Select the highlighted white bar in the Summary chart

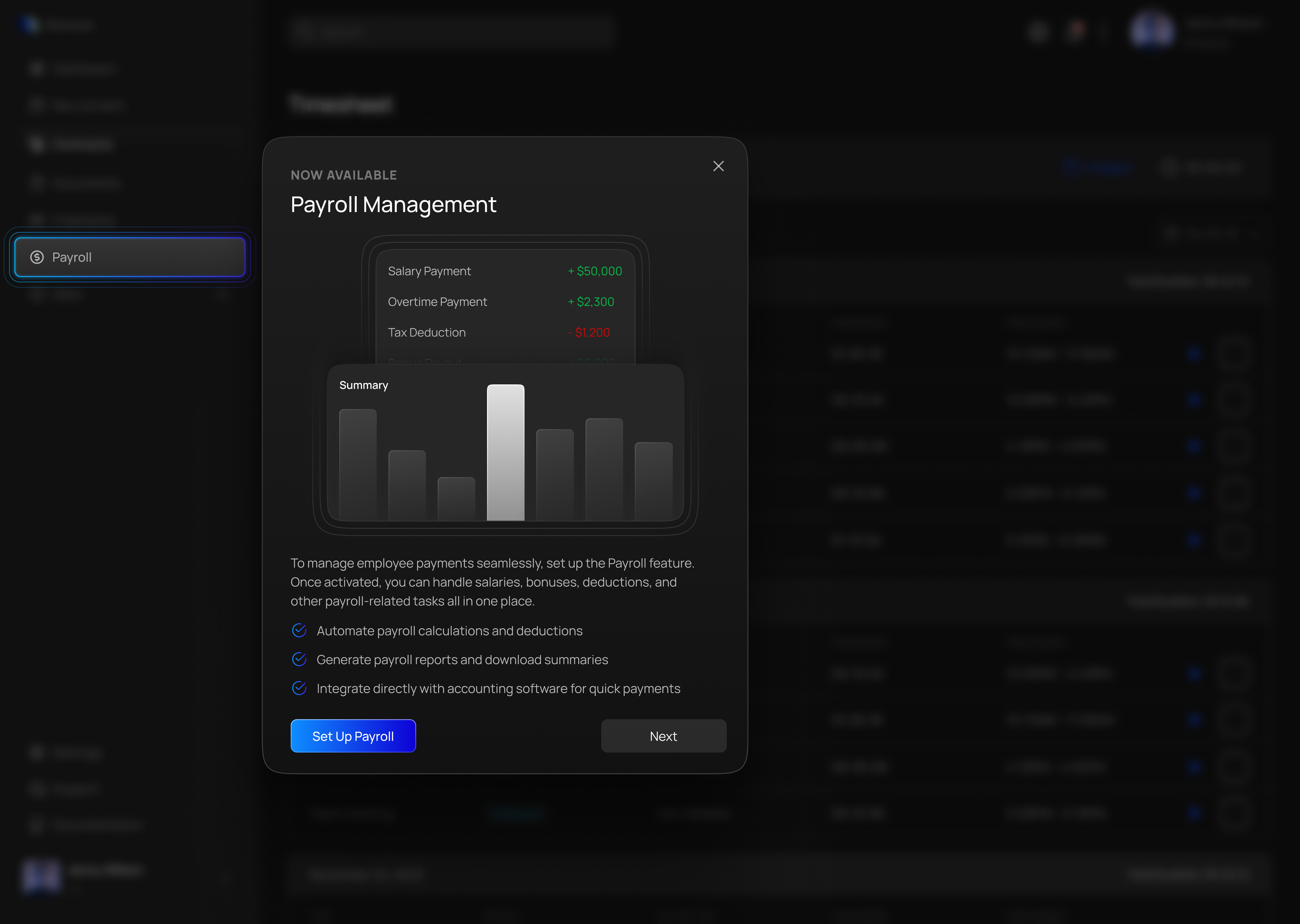505,452
